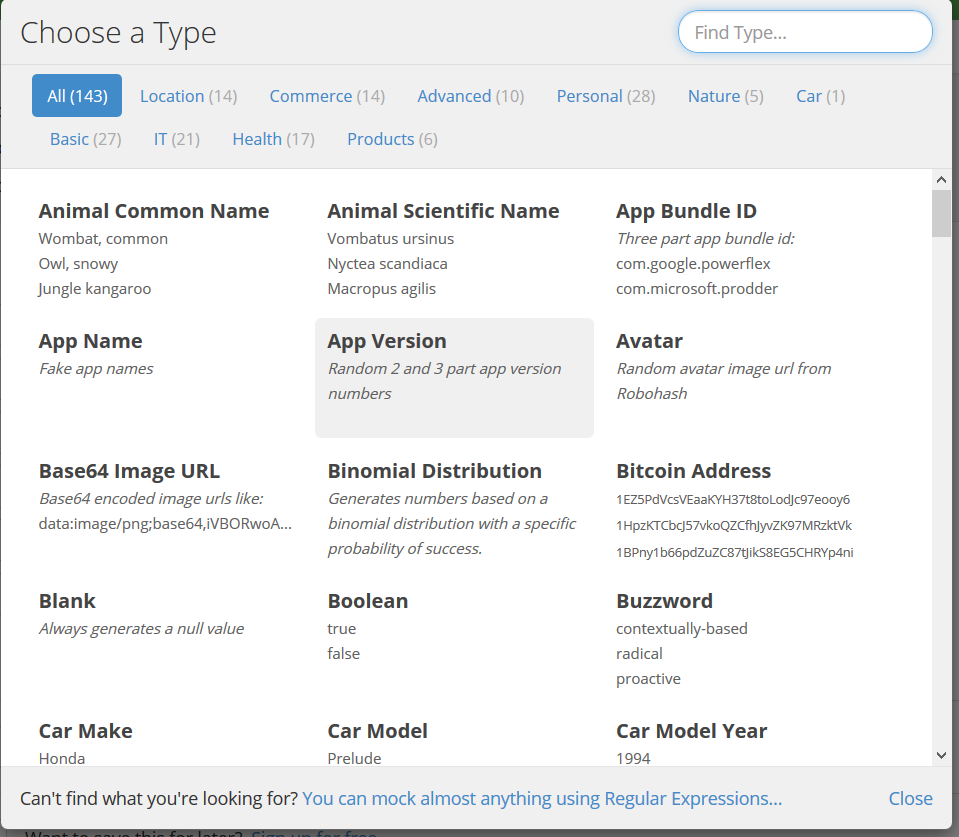Switch to the Nature tab
This screenshot has width=959, height=837.
click(x=725, y=96)
